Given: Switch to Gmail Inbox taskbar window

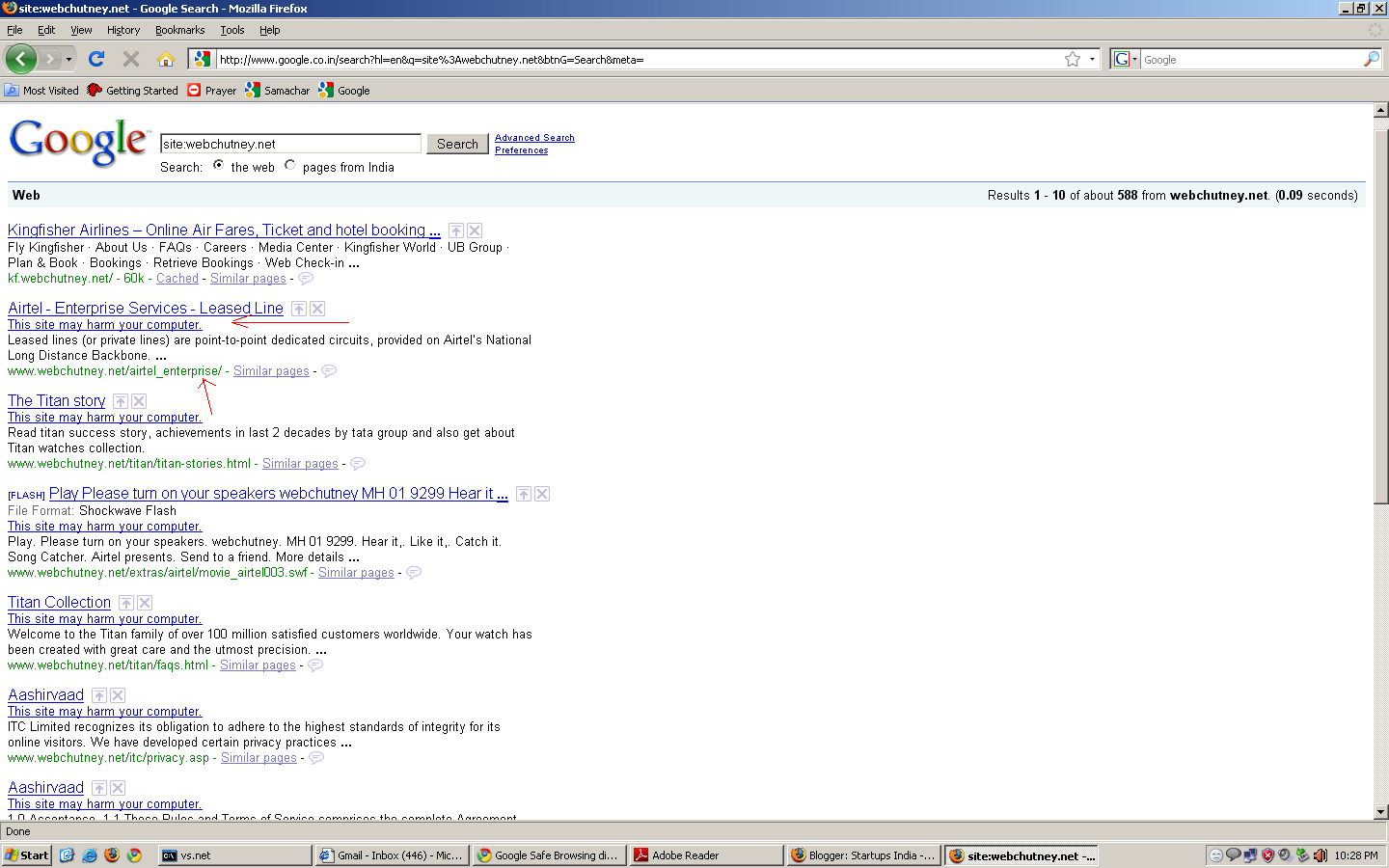Looking at the screenshot, I should [x=392, y=855].
